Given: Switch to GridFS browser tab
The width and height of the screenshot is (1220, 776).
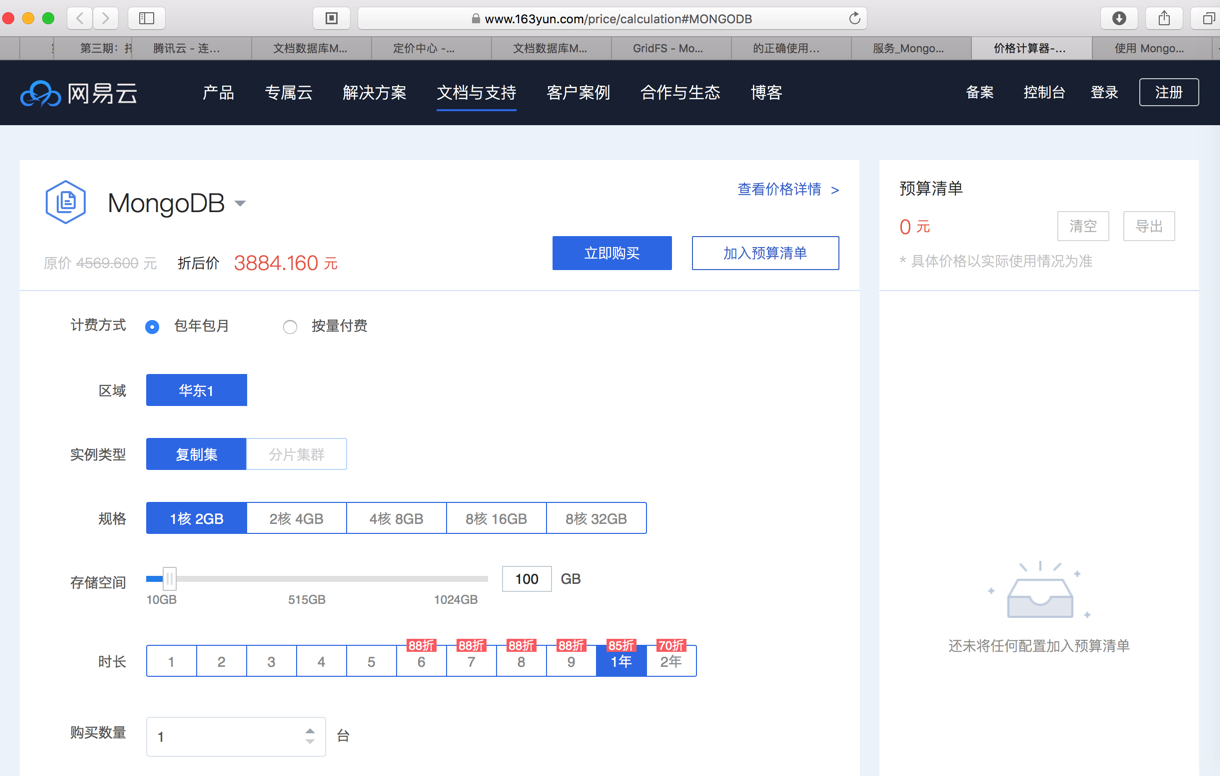Looking at the screenshot, I should [670, 48].
